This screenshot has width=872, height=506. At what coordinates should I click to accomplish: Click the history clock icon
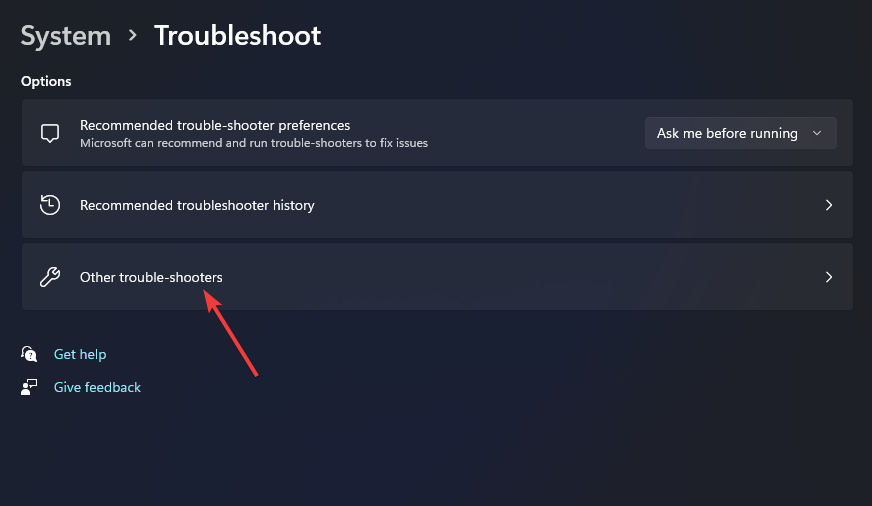tap(50, 205)
